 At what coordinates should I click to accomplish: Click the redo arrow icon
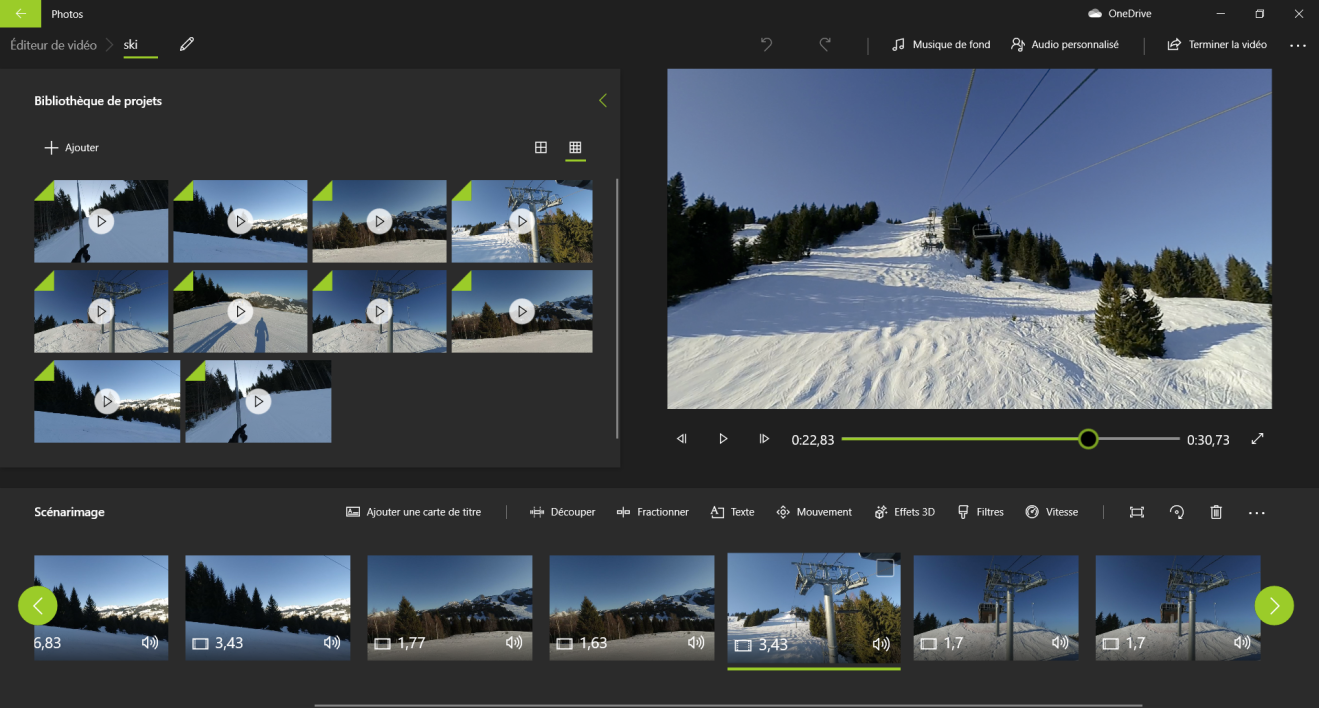point(825,45)
